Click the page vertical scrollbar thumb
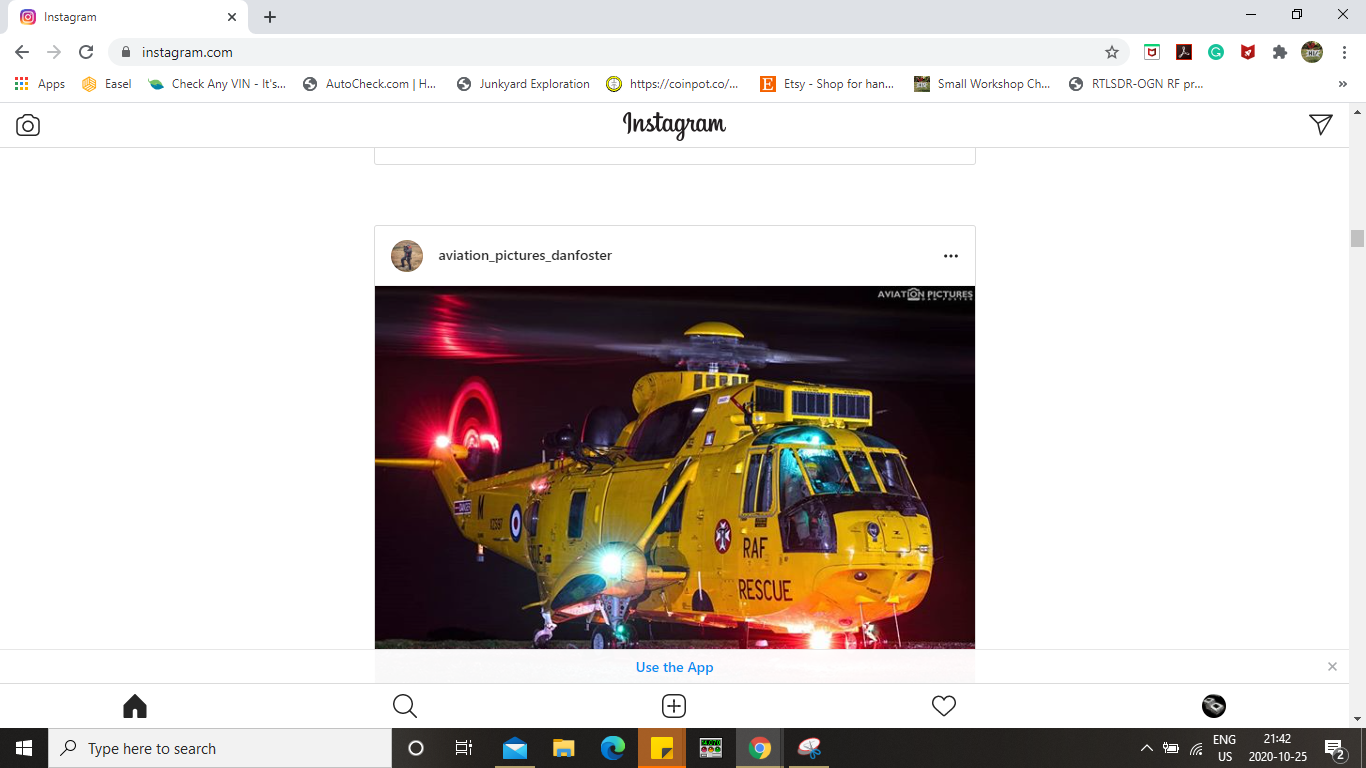Image resolution: width=1366 pixels, height=768 pixels. point(1357,238)
